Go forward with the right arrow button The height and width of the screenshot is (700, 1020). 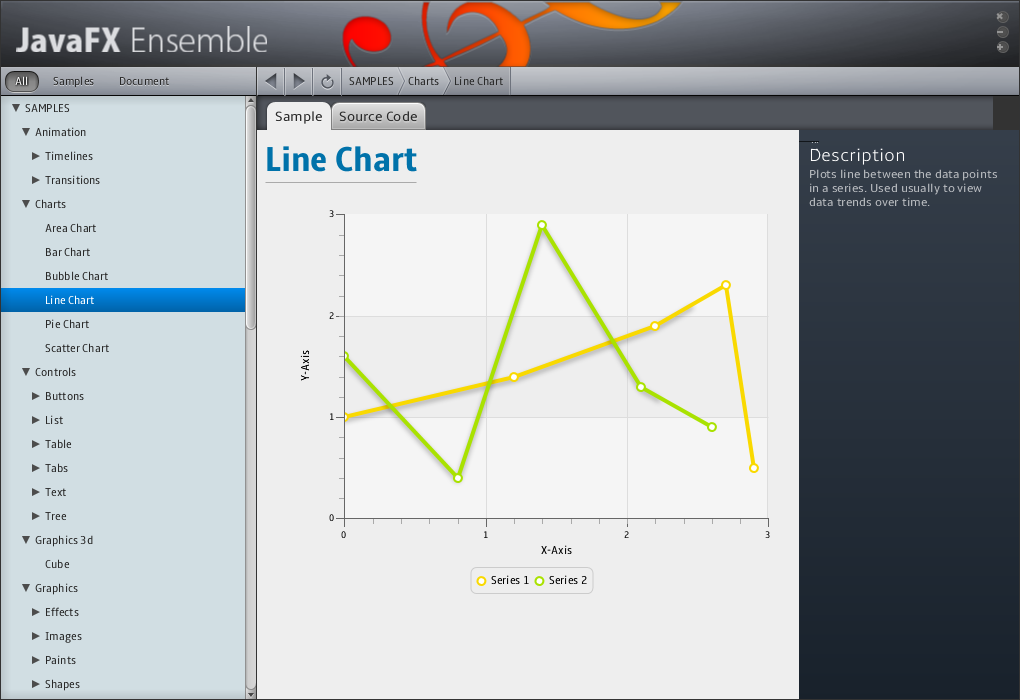299,81
